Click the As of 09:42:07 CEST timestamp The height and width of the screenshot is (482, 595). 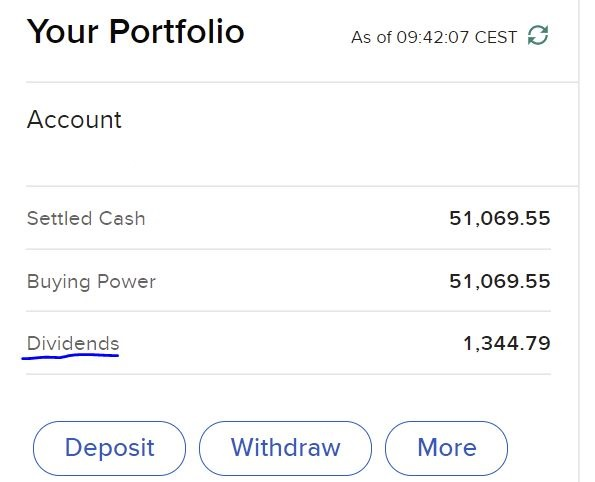[x=434, y=37]
